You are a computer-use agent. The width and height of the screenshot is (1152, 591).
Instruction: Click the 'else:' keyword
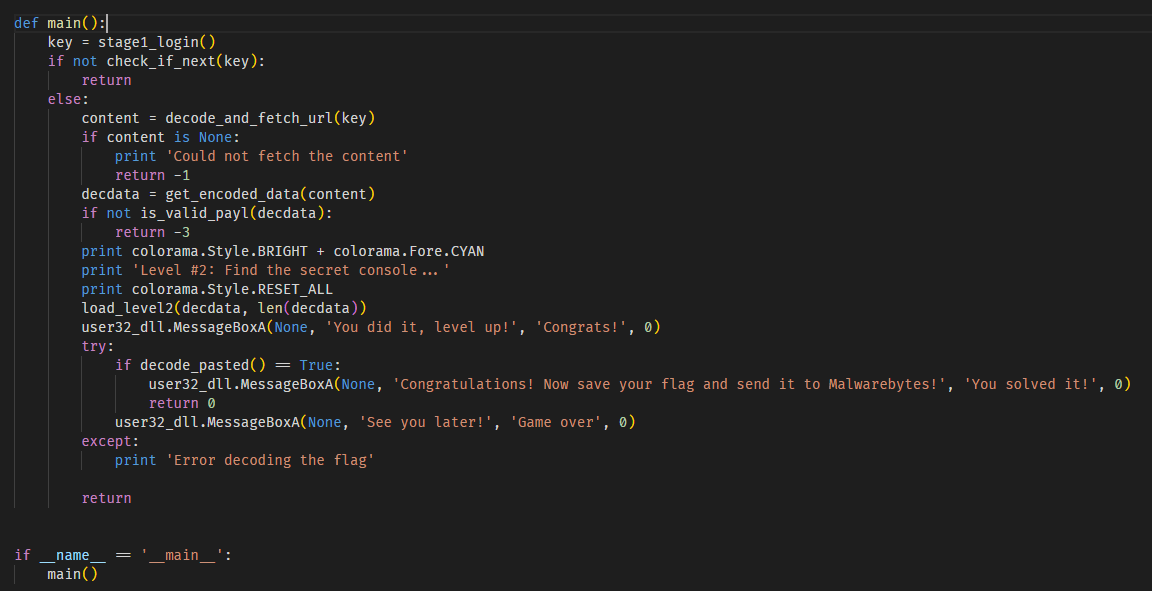tap(68, 99)
